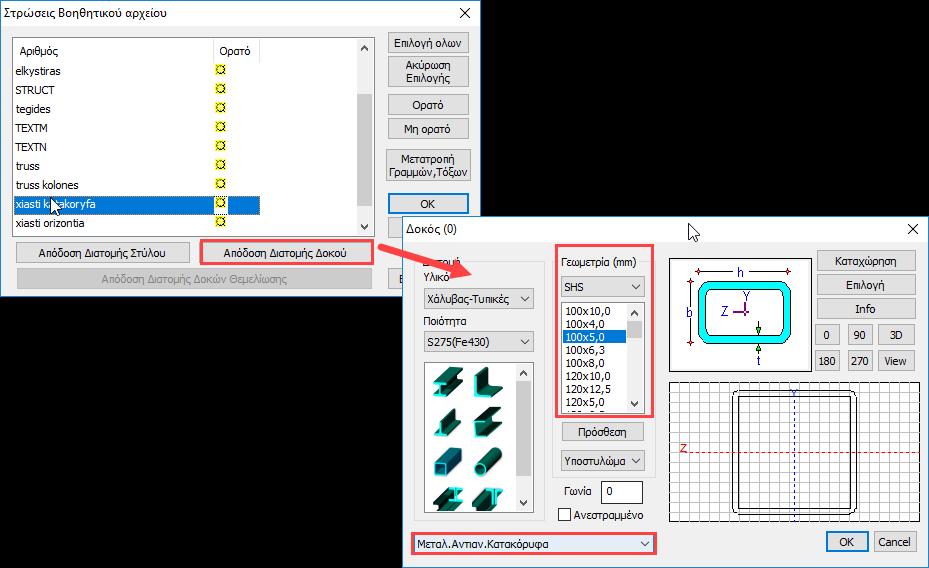Click the Ακύρωση Επιλογής button
Image resolution: width=929 pixels, height=568 pixels.
pos(428,72)
